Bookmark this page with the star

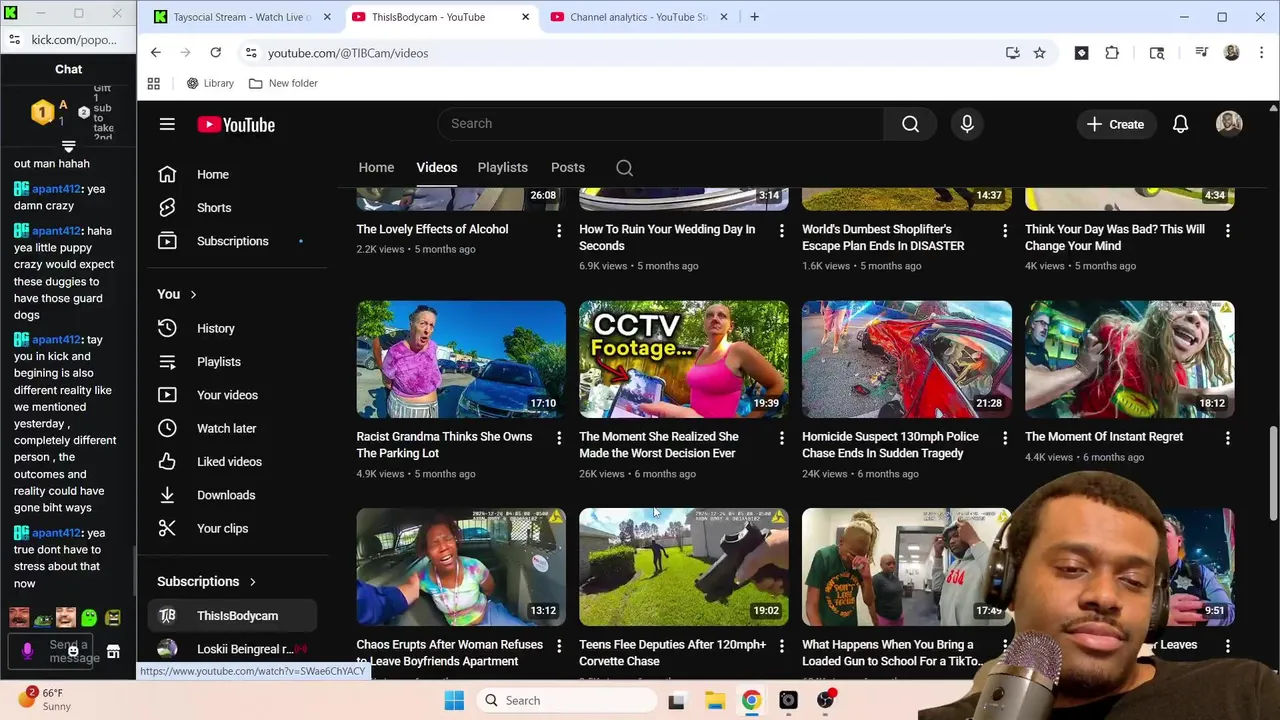(1039, 53)
